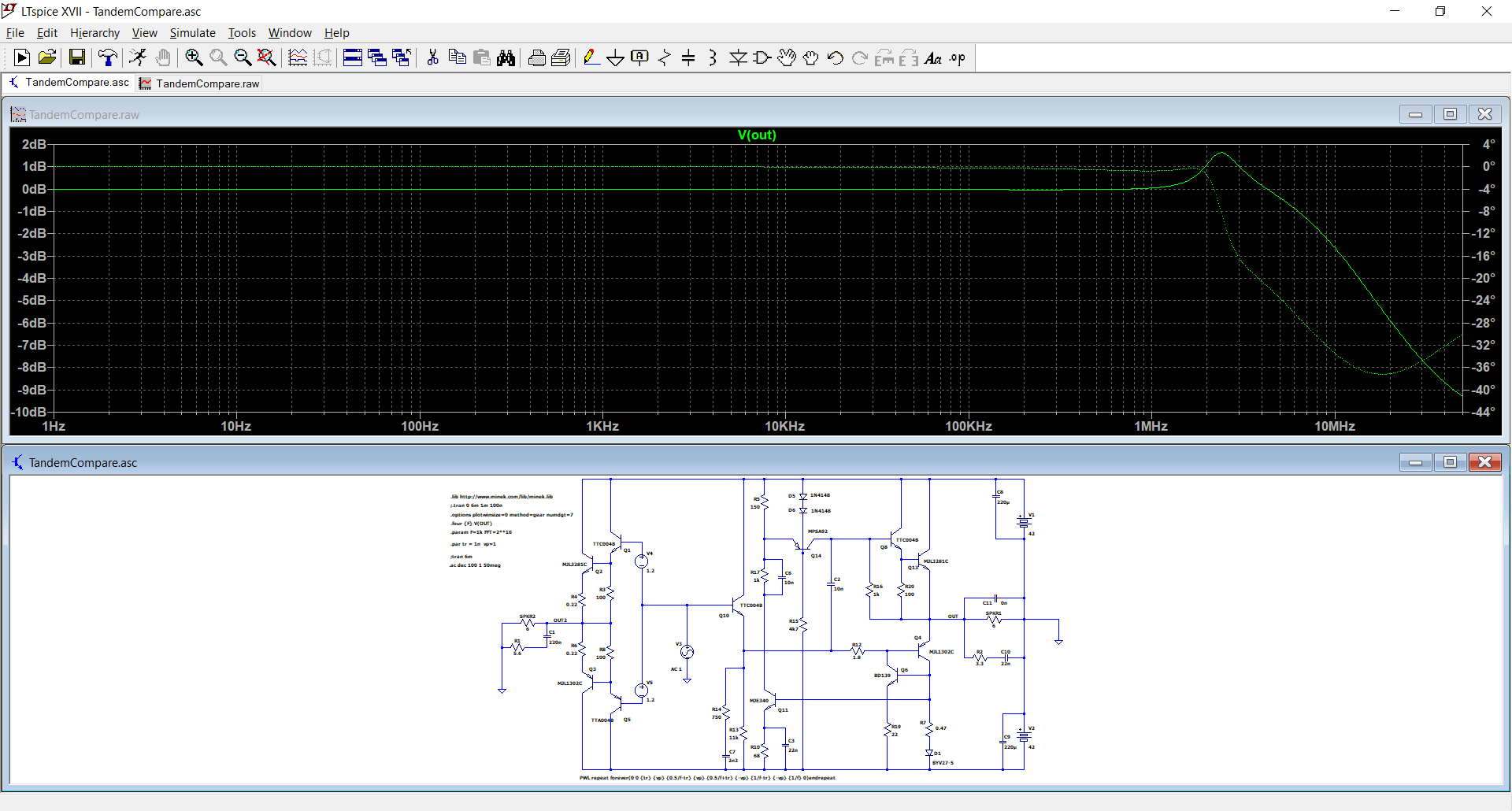This screenshot has width=1512, height=811.
Task: Click the 1KHz frequency axis label
Action: click(602, 426)
